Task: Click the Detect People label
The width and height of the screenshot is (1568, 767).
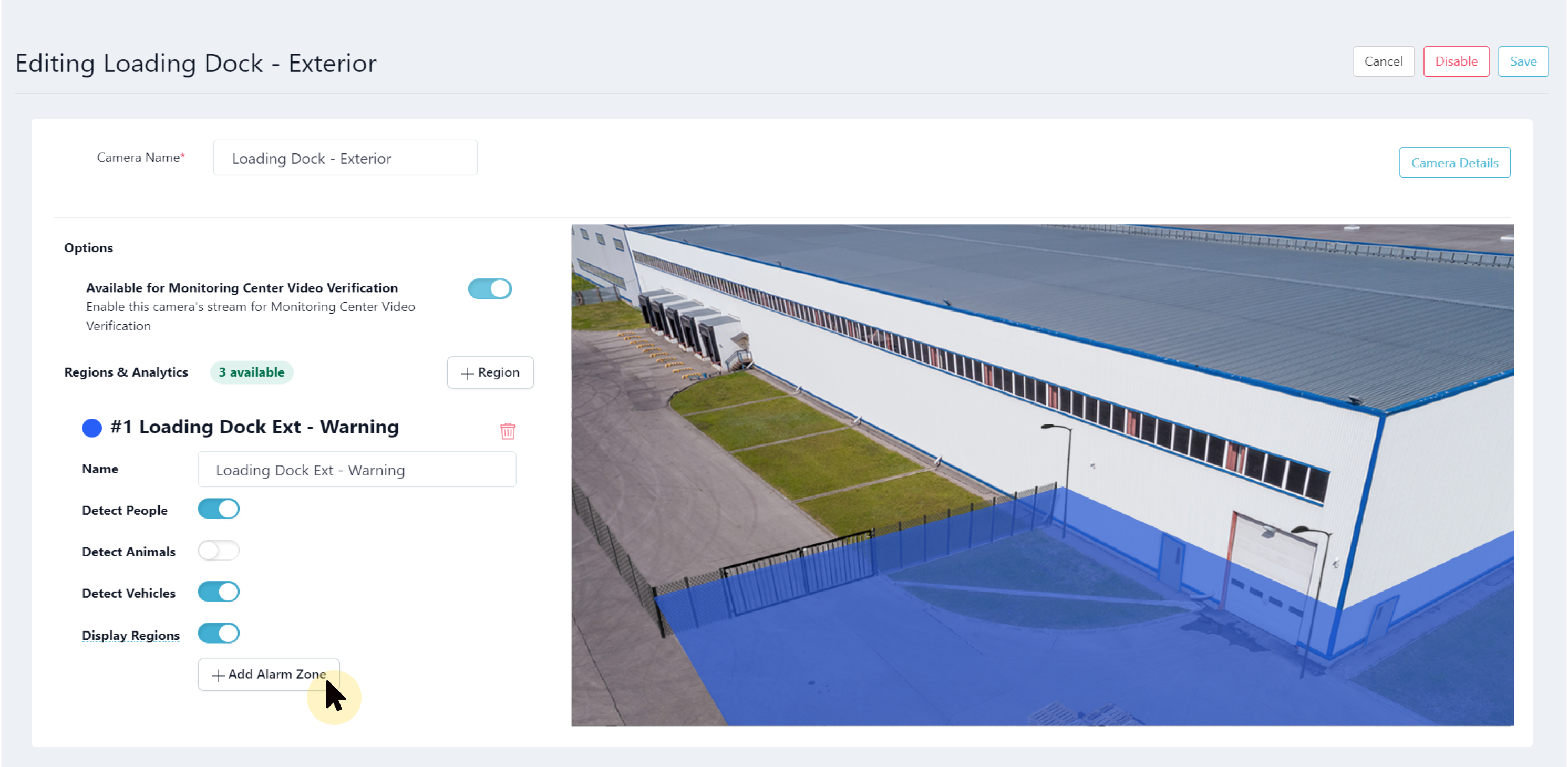Action: [124, 510]
